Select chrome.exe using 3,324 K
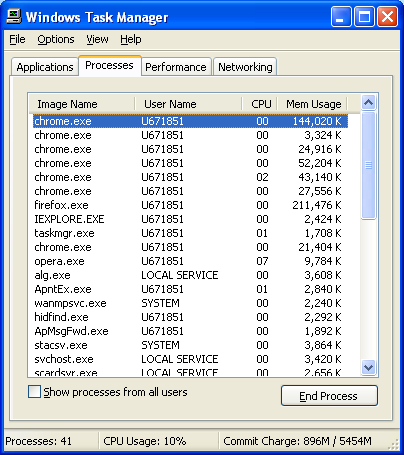This screenshot has width=404, height=455. [190, 135]
